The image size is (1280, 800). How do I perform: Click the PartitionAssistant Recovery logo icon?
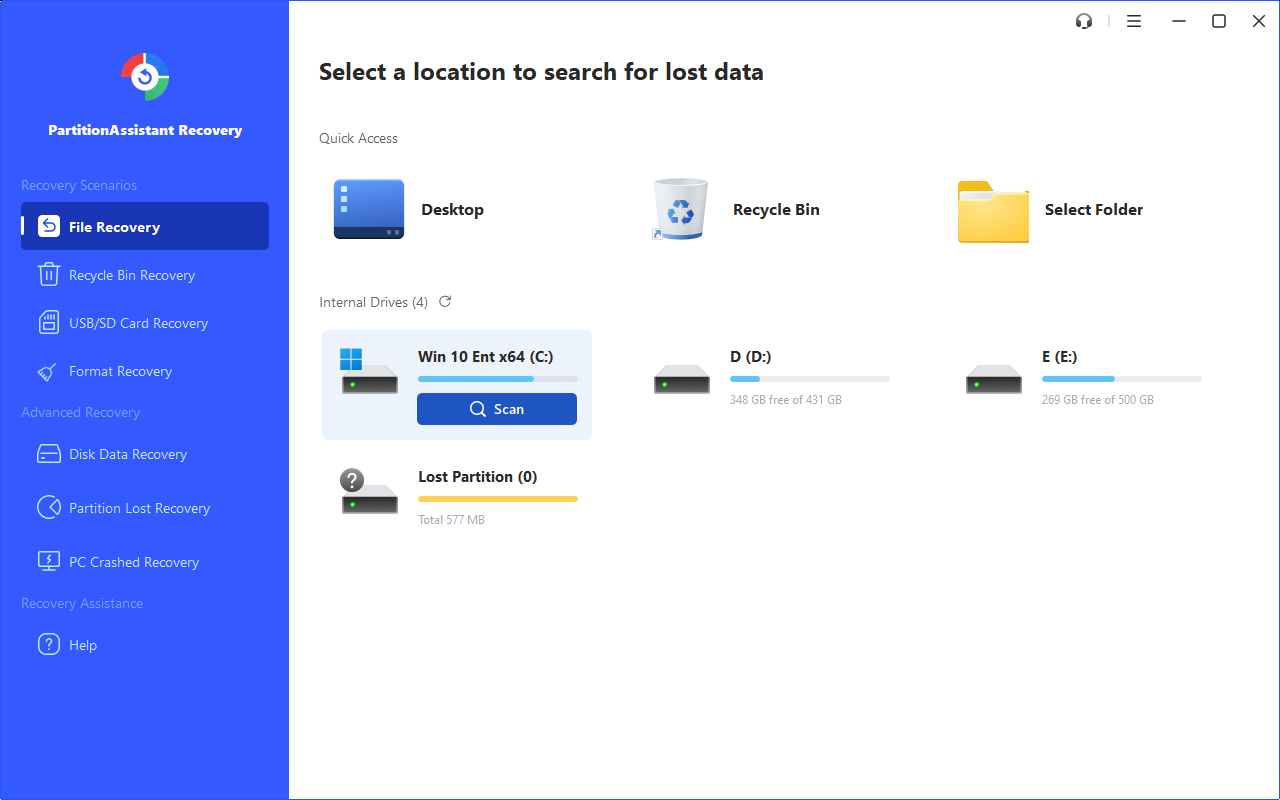tap(145, 77)
